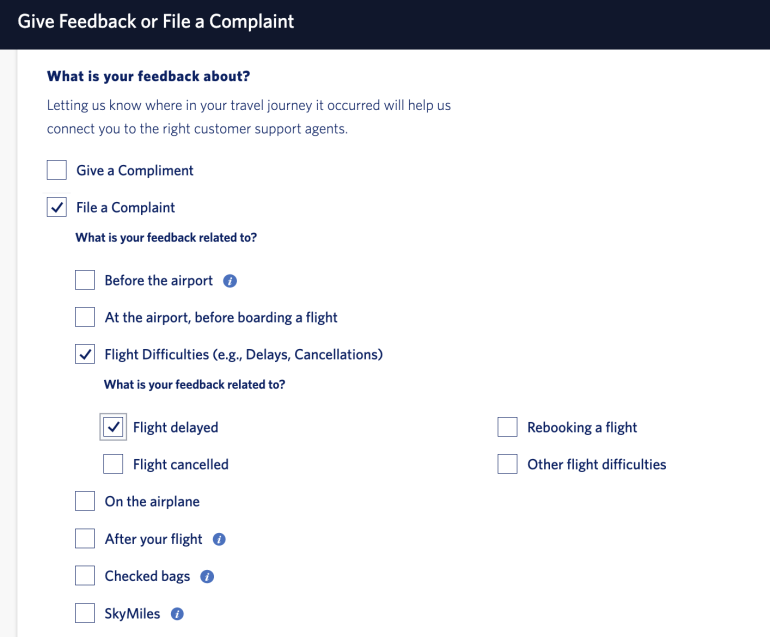The height and width of the screenshot is (637, 770).
Task: Select the On the airplane checkbox
Action: click(x=85, y=501)
